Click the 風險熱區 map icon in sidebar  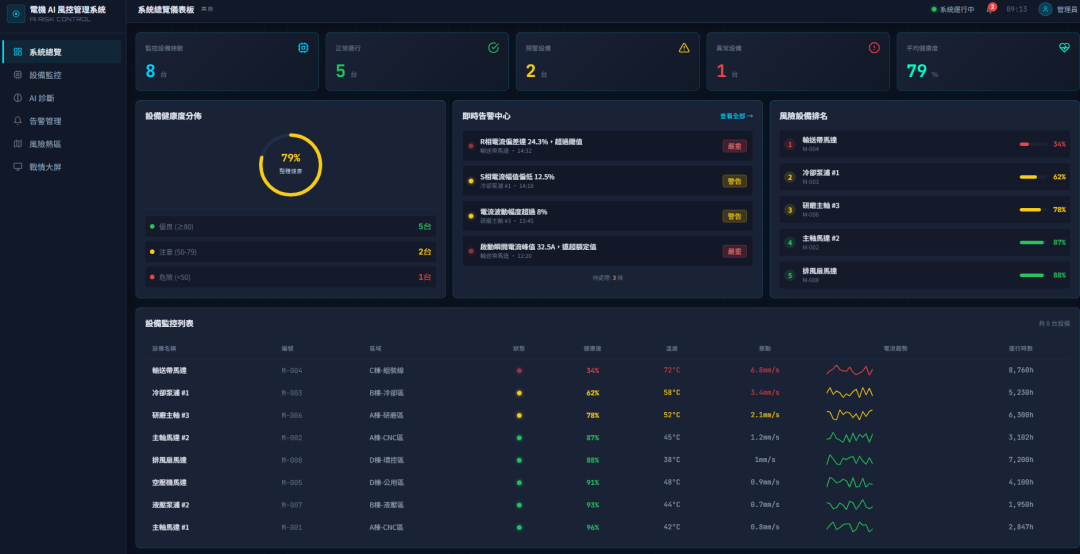[18, 144]
